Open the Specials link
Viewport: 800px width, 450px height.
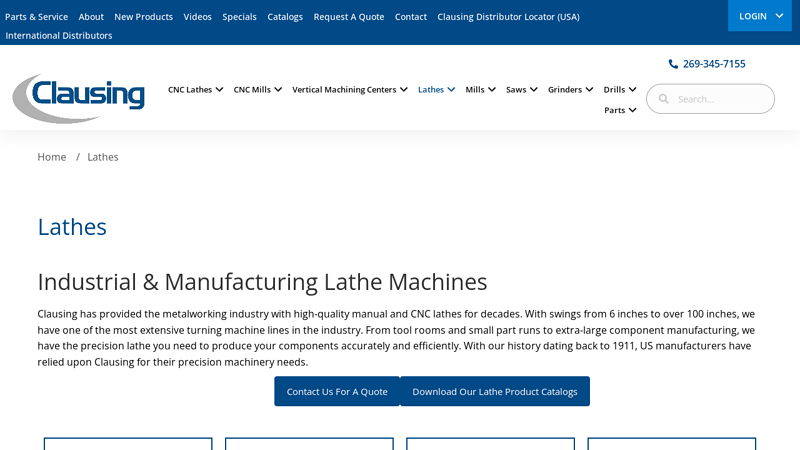239,17
